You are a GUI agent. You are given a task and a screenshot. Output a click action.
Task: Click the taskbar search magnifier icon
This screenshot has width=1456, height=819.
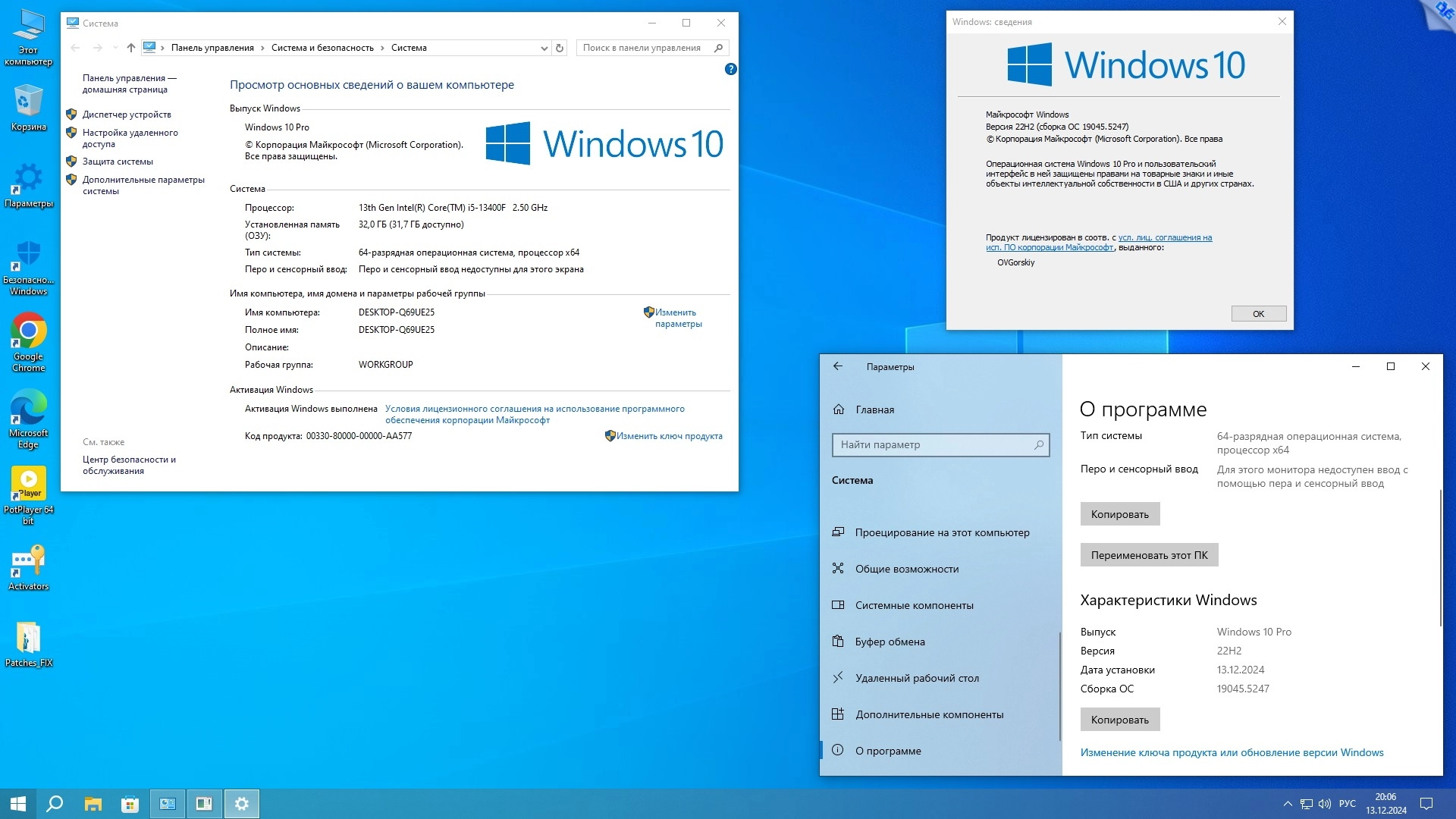[x=55, y=804]
